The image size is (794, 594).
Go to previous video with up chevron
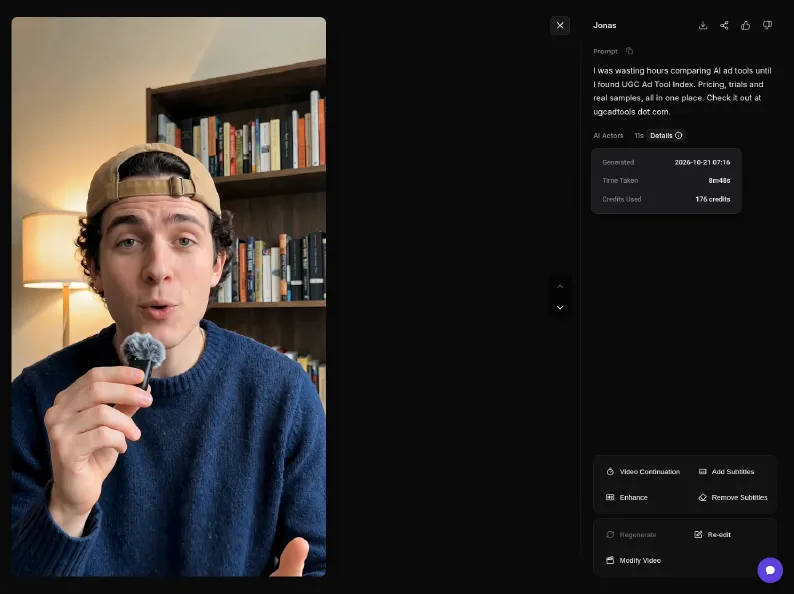pos(560,286)
